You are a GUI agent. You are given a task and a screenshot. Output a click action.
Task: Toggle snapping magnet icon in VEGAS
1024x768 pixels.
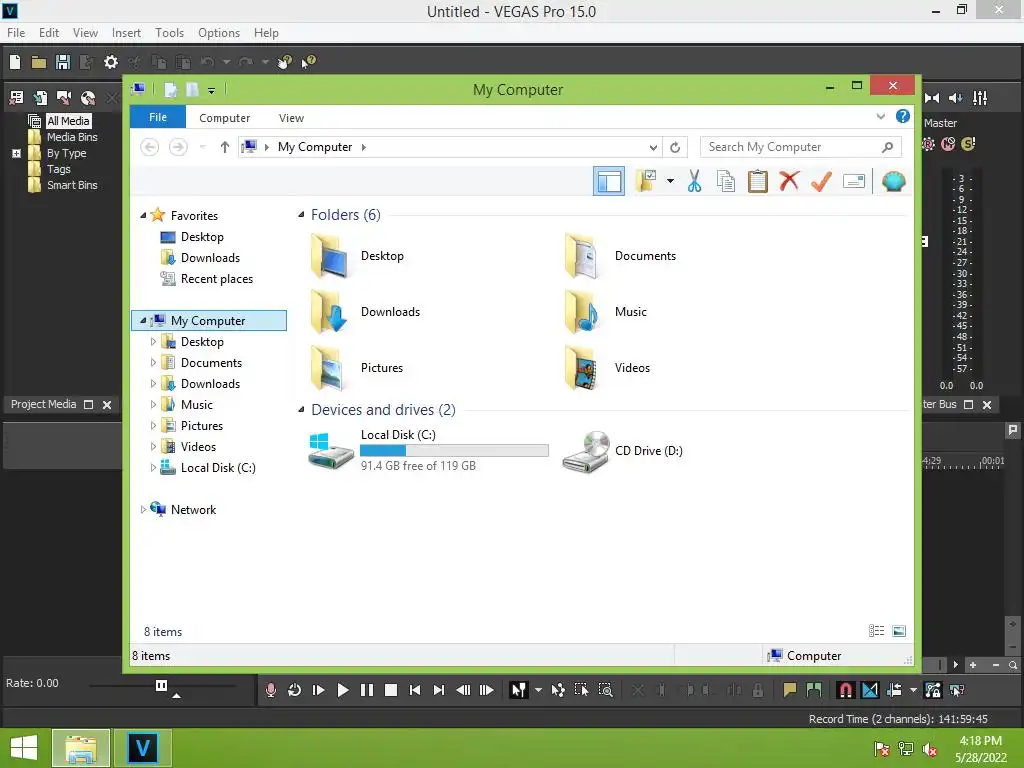(845, 690)
